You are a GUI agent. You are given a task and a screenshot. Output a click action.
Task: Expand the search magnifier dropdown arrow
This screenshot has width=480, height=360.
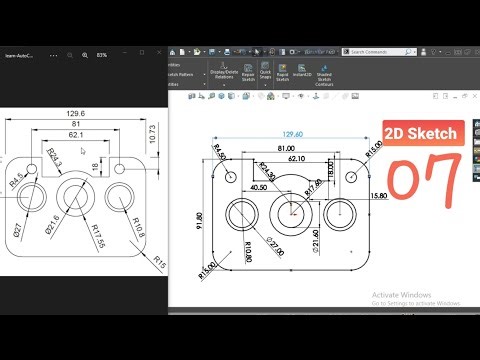[x=415, y=52]
